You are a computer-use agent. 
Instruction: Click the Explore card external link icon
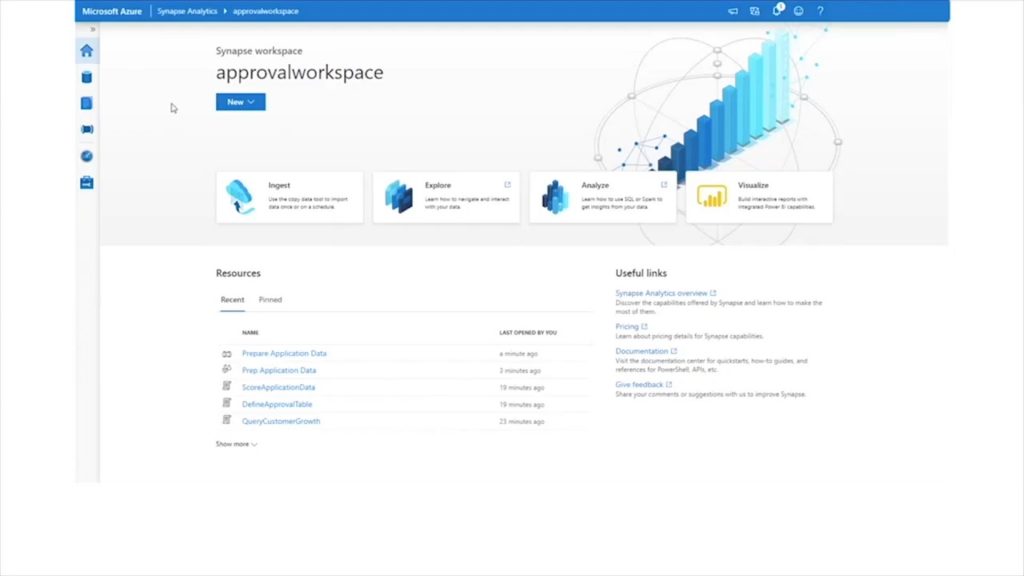click(x=507, y=185)
